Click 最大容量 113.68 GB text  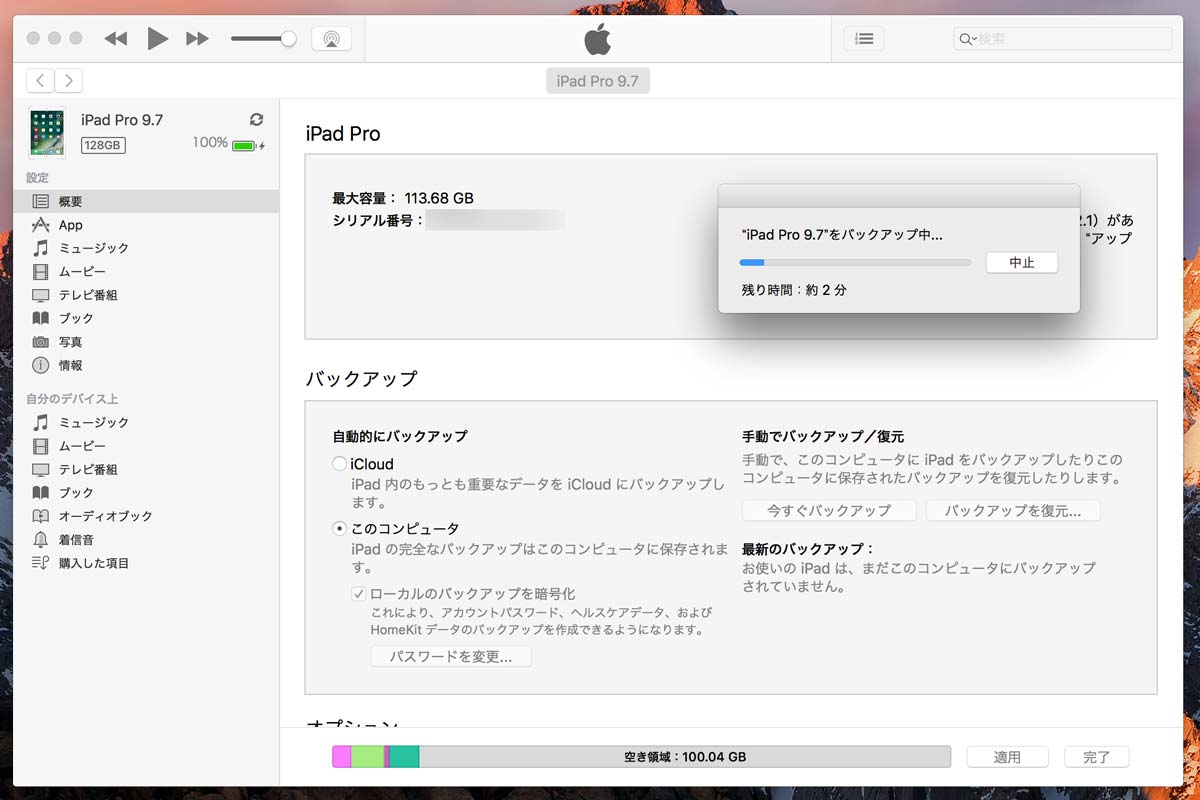click(x=403, y=198)
